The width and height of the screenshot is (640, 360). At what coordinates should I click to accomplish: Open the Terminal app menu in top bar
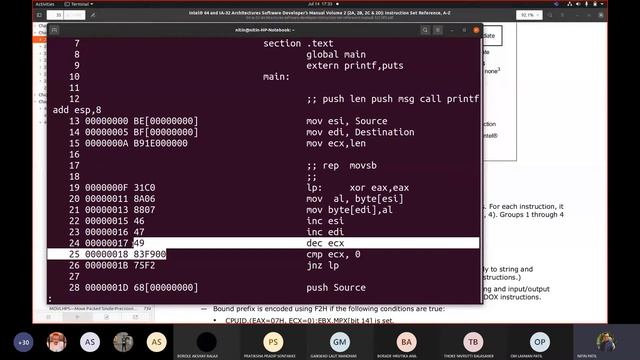79,4
